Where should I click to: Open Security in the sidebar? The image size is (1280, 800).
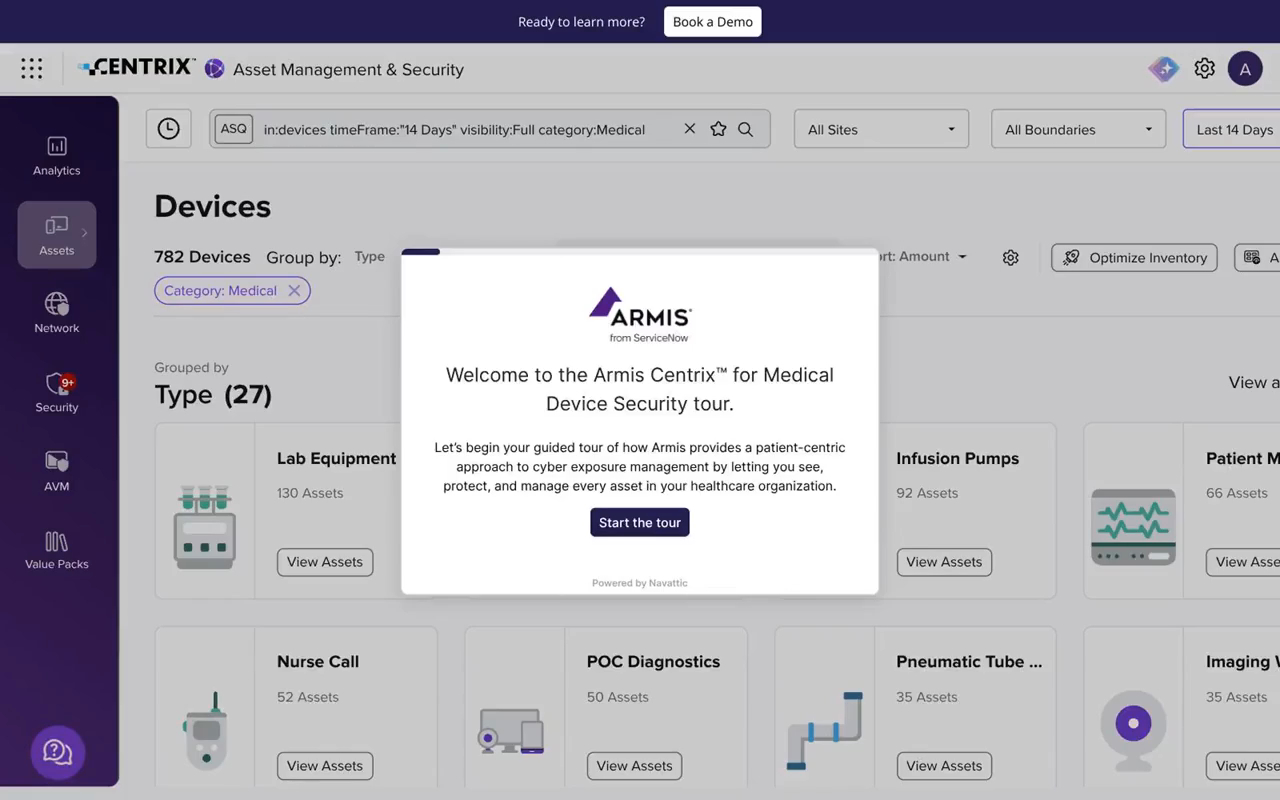coord(57,392)
